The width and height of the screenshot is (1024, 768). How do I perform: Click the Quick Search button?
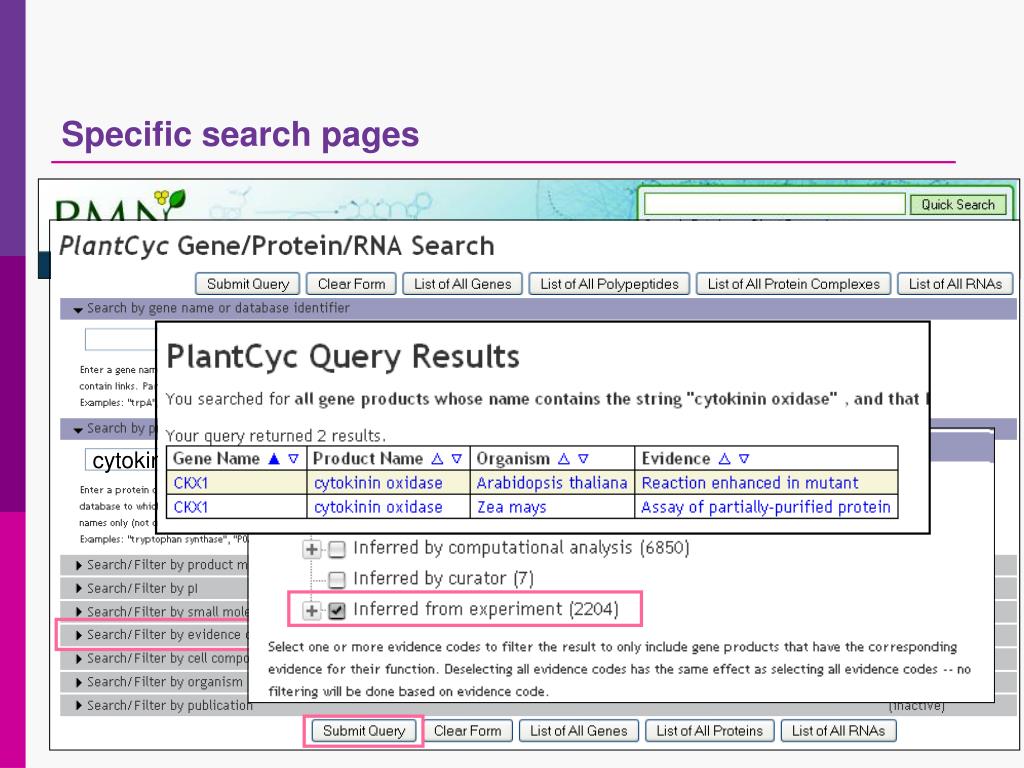[x=957, y=204]
